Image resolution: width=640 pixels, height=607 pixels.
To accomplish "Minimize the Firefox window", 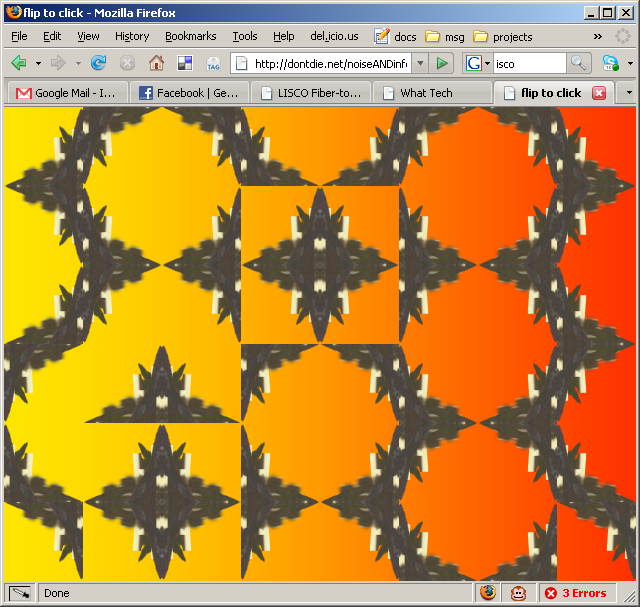I will click(591, 13).
